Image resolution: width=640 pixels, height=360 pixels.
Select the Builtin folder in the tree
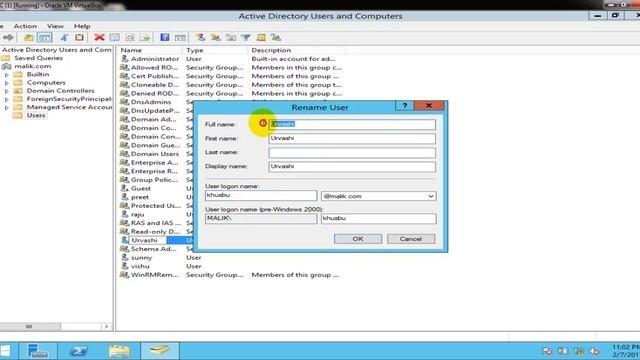click(38, 74)
